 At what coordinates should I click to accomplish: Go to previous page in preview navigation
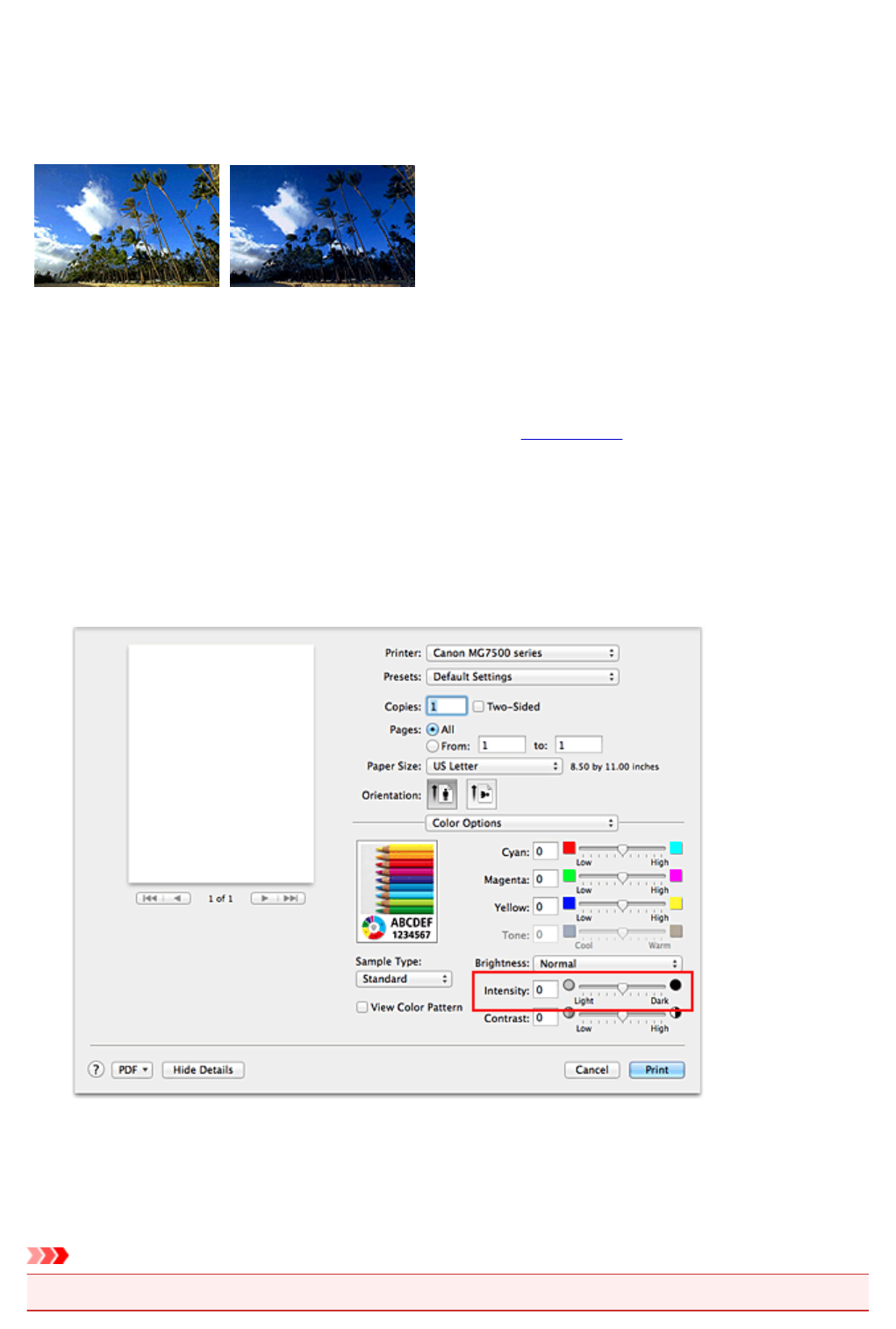pyautogui.click(x=177, y=898)
